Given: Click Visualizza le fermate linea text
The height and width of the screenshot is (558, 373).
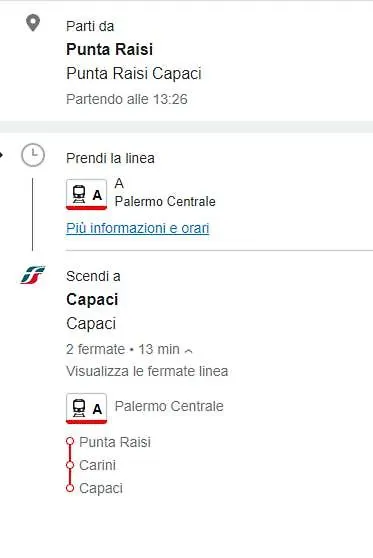Looking at the screenshot, I should pos(147,371).
